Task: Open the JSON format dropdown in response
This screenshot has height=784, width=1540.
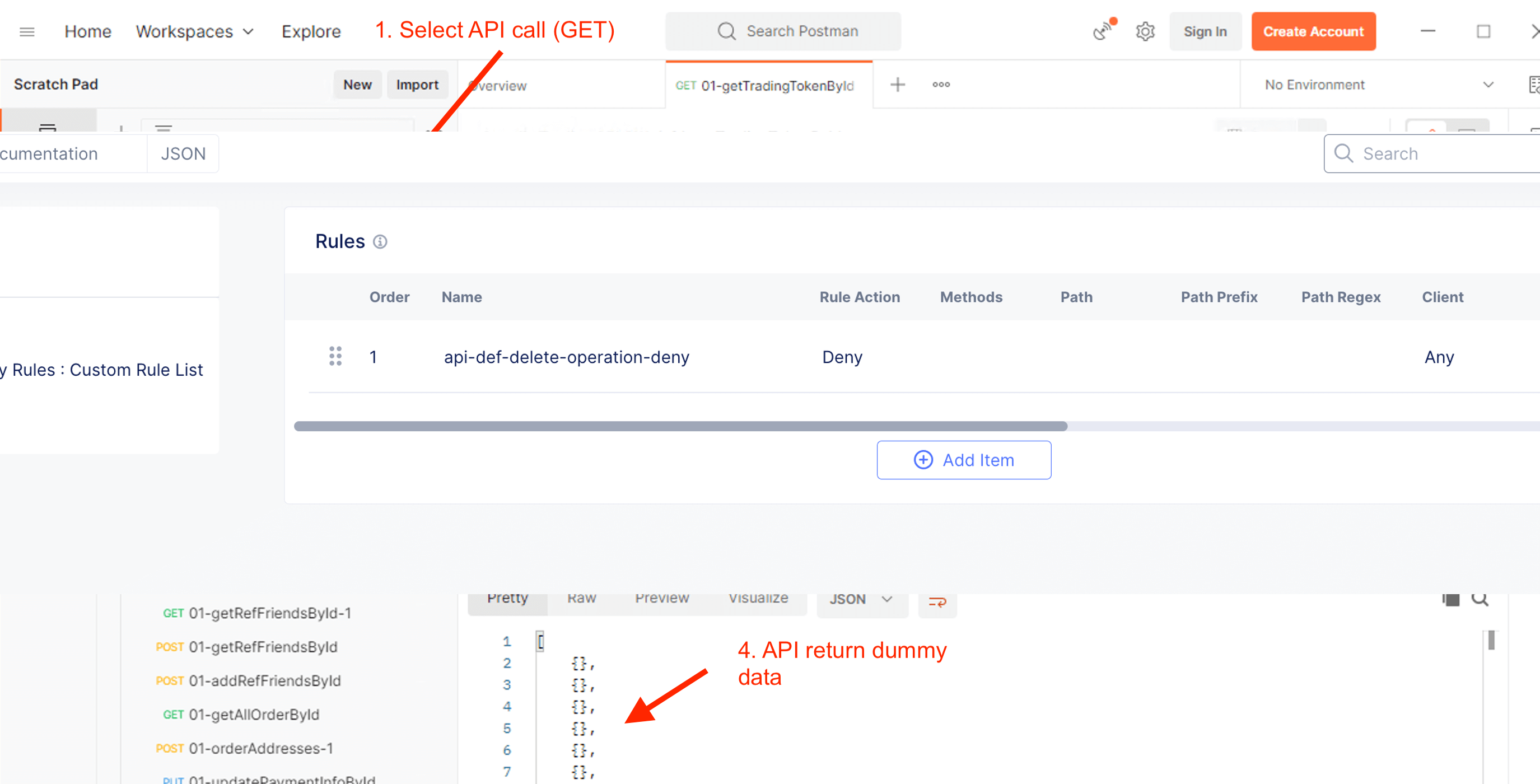Action: 861,599
